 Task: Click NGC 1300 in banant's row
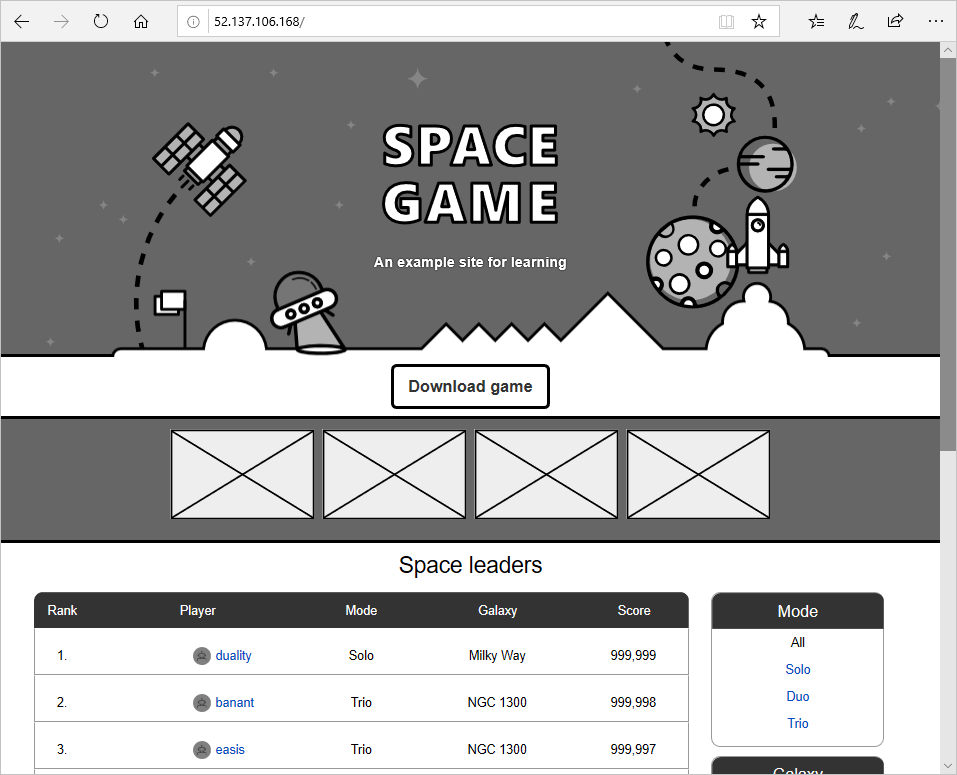pyautogui.click(x=497, y=702)
